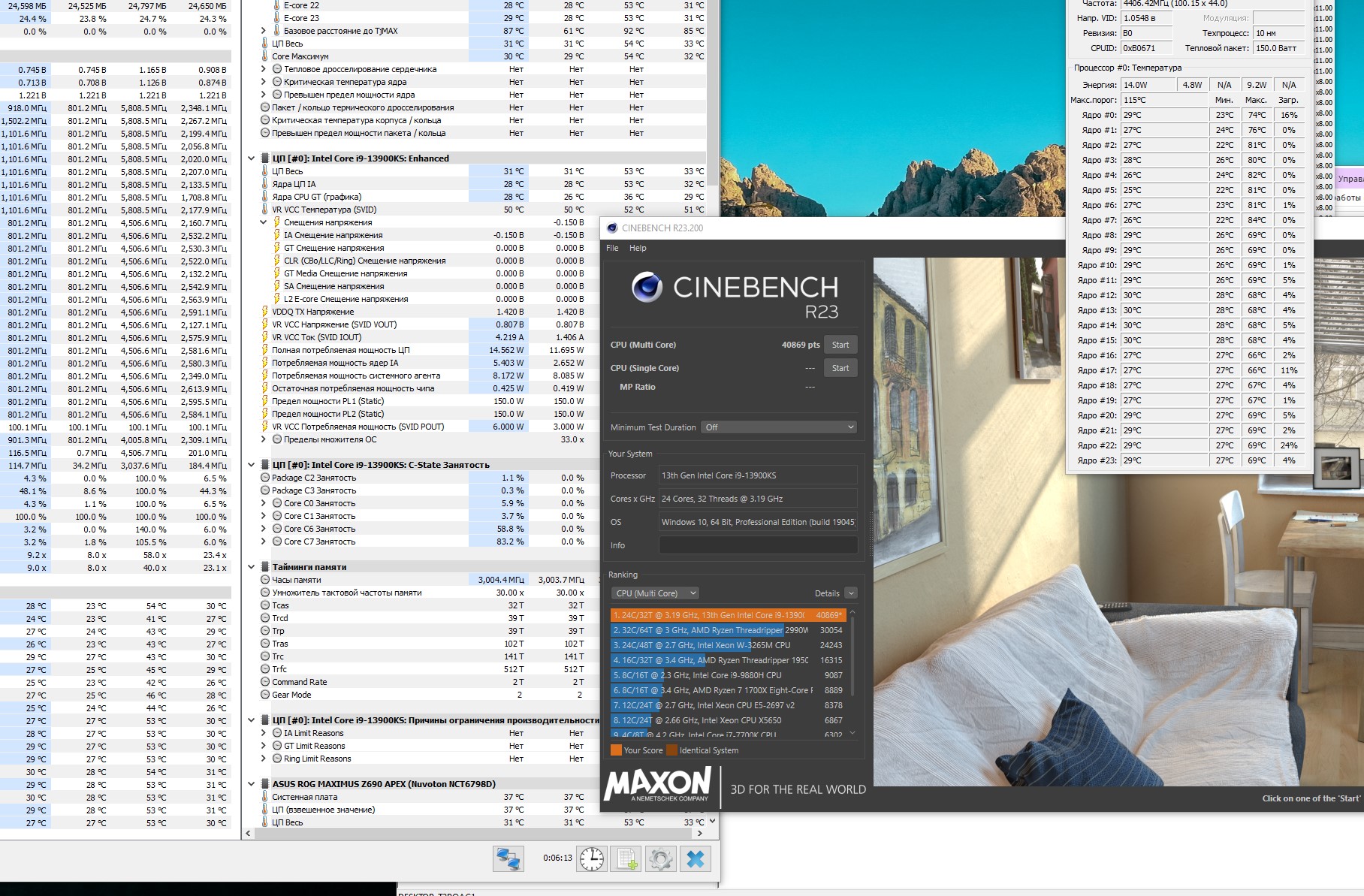Click the icon of Часы памяти row

click(265, 580)
